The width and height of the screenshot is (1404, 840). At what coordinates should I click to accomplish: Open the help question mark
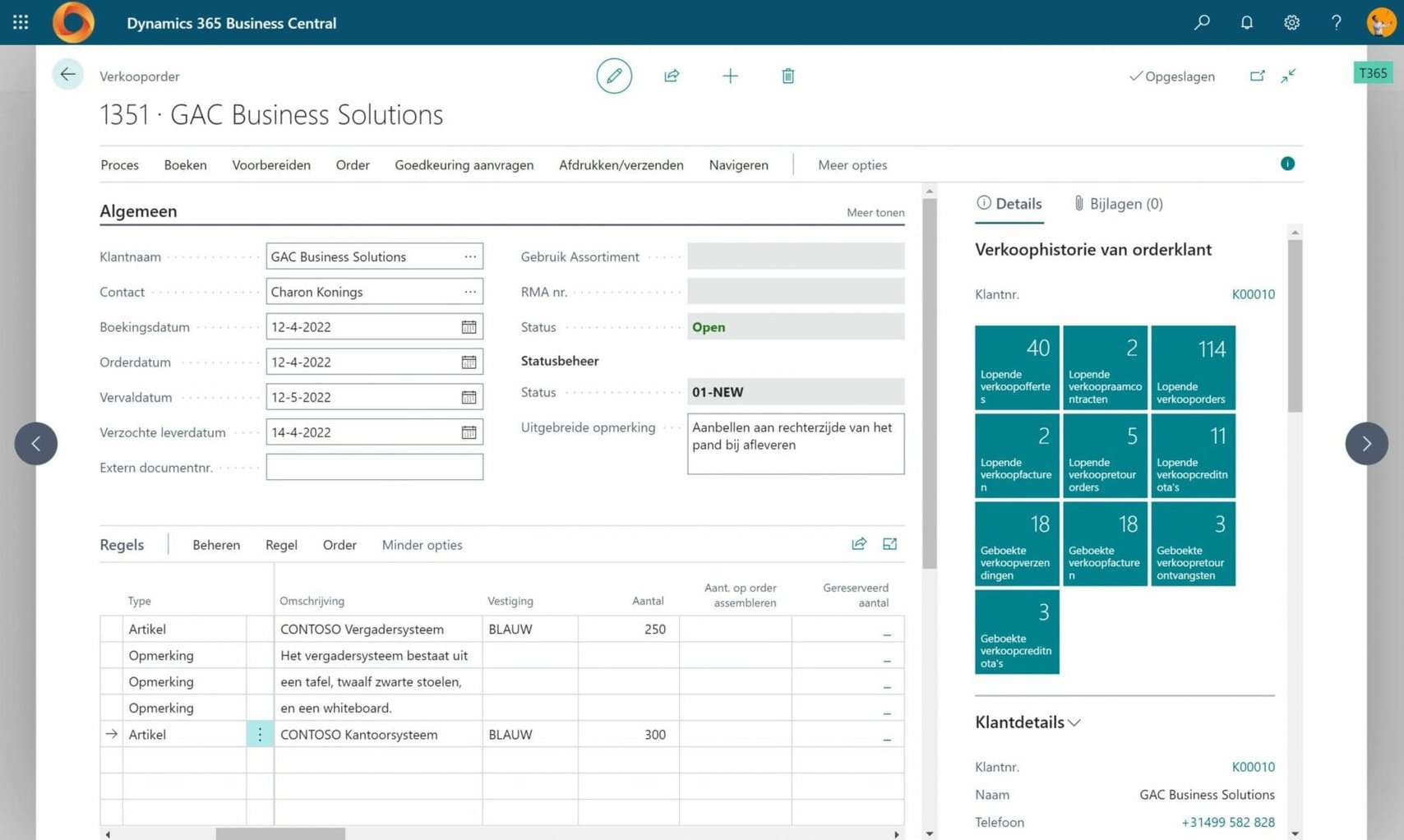(x=1336, y=22)
